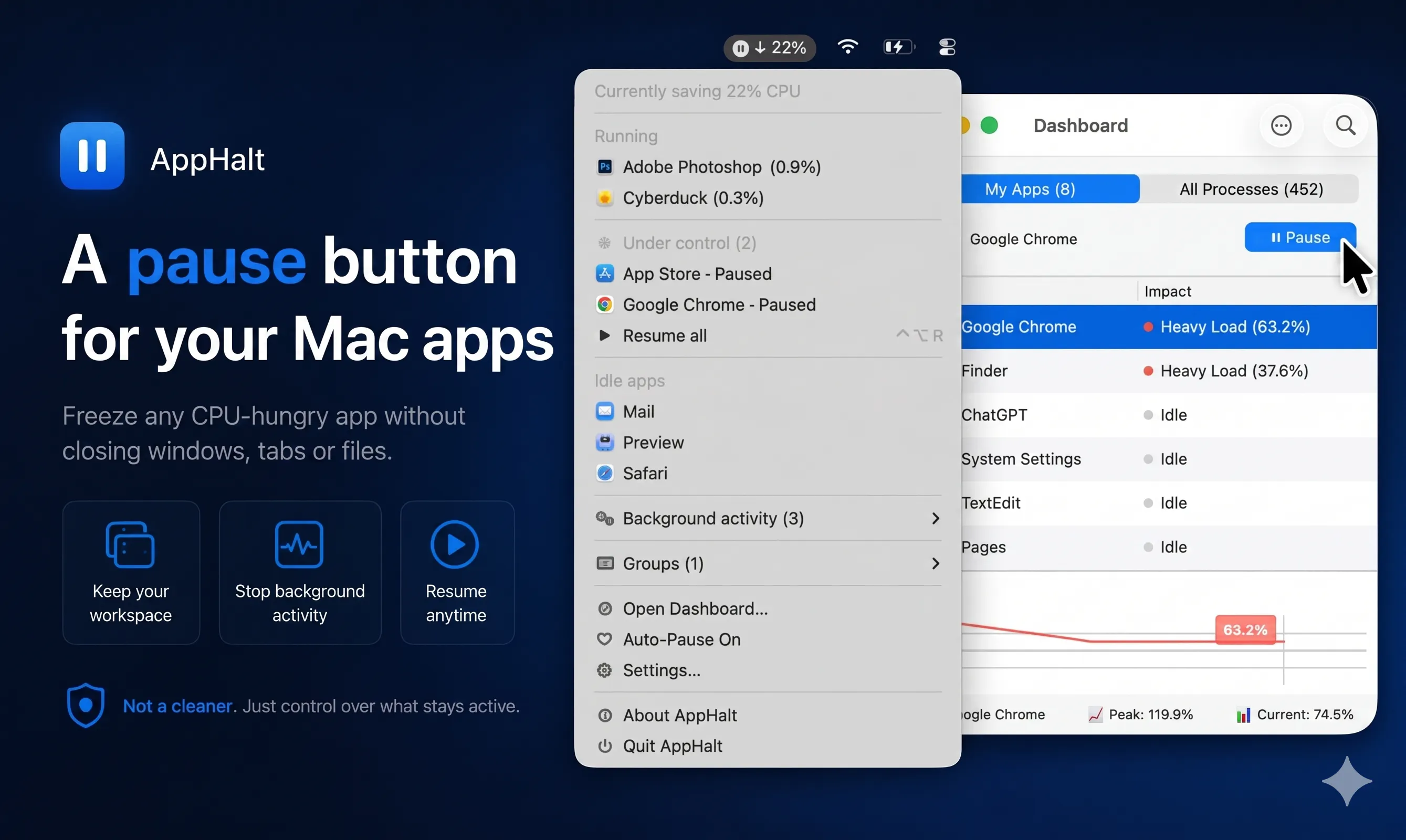The image size is (1406, 840).
Task: Click the Dashboard more options ellipsis button
Action: pos(1281,125)
